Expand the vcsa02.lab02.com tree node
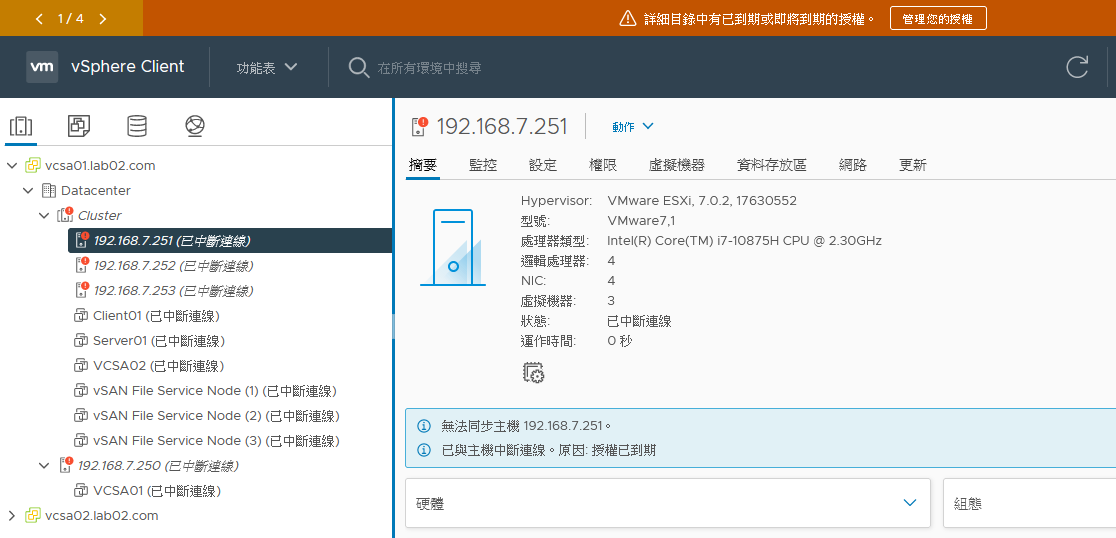Screen dimensions: 1116x538 pyautogui.click(x=11, y=515)
